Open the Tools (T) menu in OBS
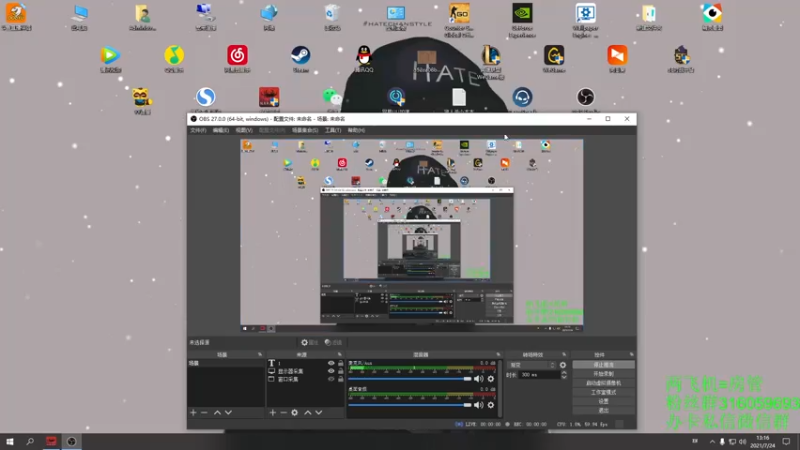The height and width of the screenshot is (450, 800). point(333,130)
